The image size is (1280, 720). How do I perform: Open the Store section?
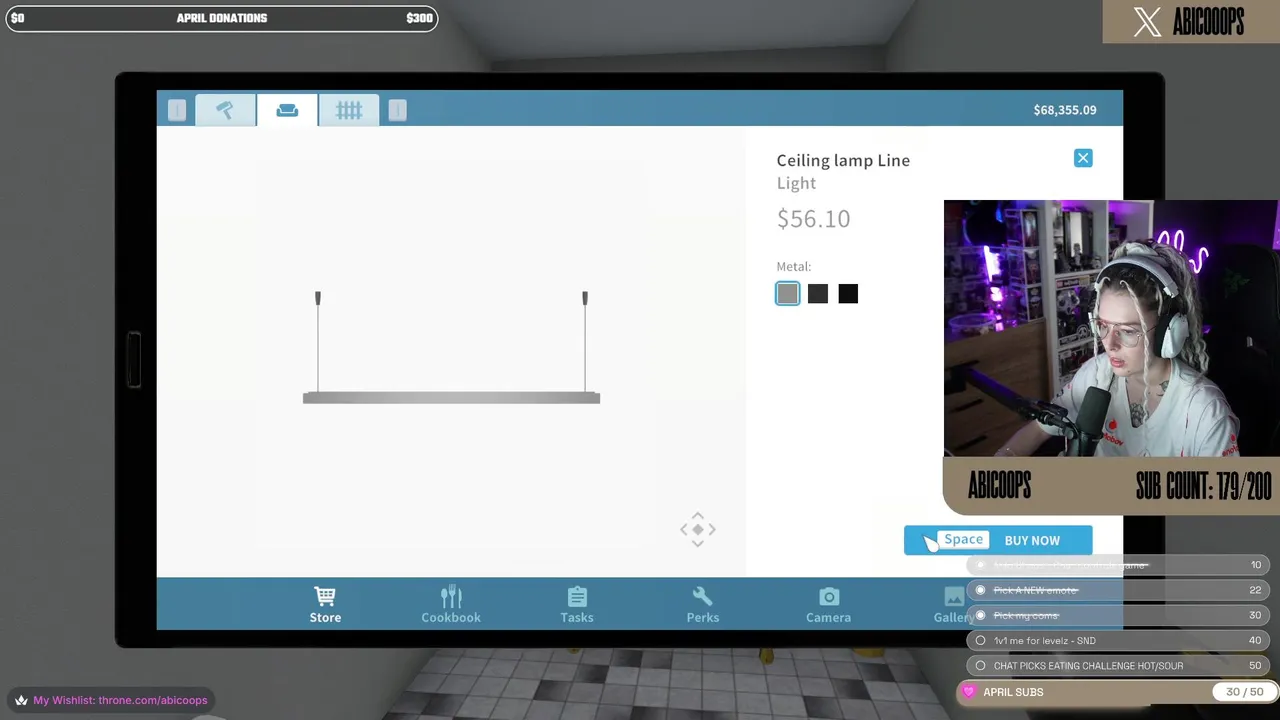tap(325, 605)
